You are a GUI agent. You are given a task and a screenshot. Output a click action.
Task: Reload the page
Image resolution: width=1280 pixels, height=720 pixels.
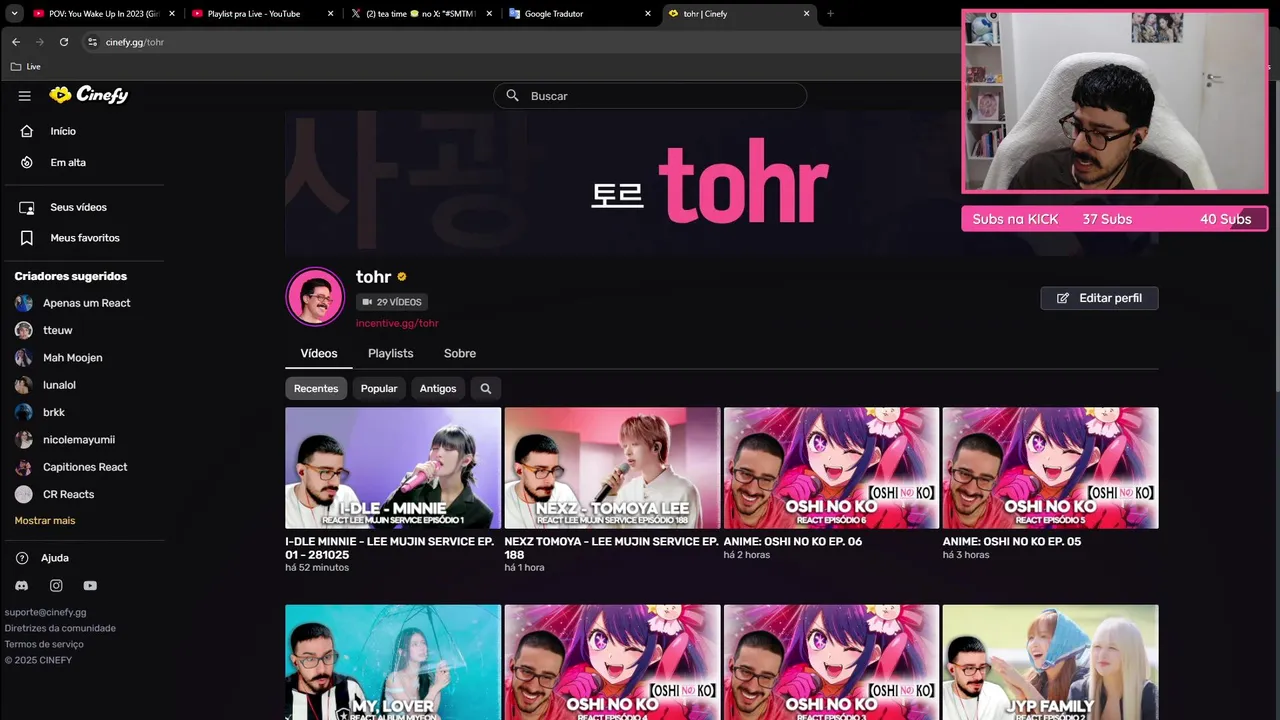click(64, 42)
